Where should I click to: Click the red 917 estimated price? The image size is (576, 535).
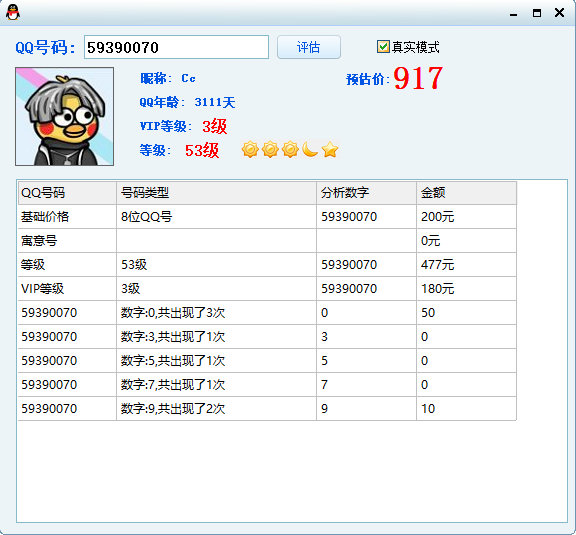(x=418, y=78)
